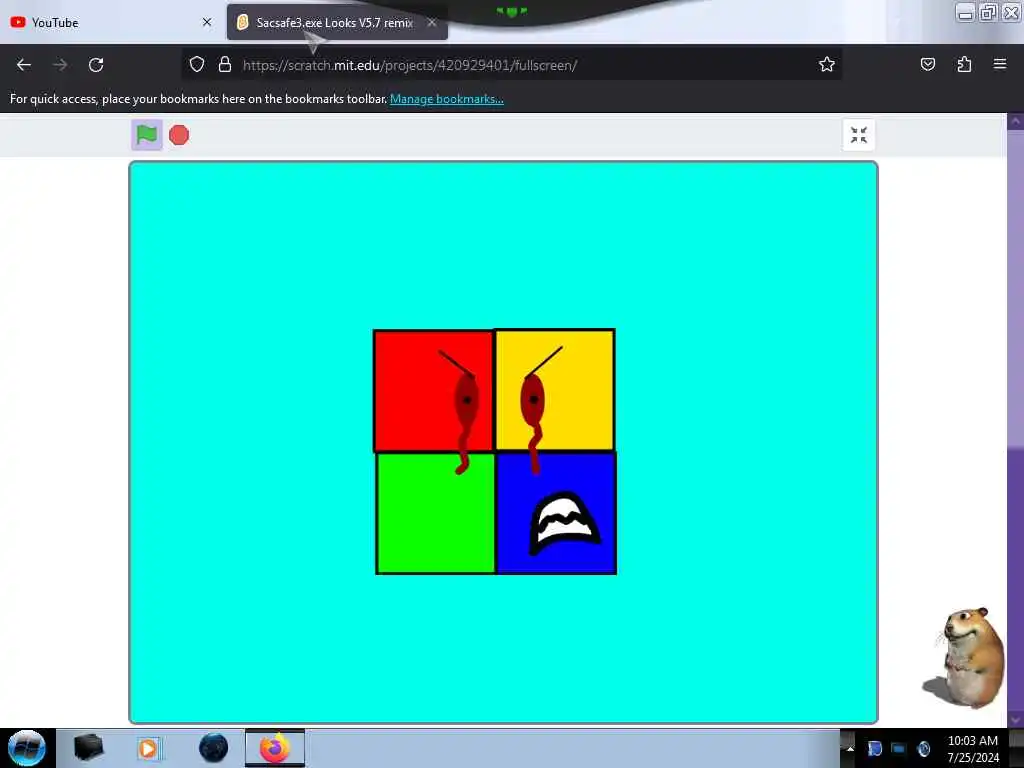Viewport: 1024px width, 768px height.
Task: Open the Firefox extensions menu
Action: (964, 64)
